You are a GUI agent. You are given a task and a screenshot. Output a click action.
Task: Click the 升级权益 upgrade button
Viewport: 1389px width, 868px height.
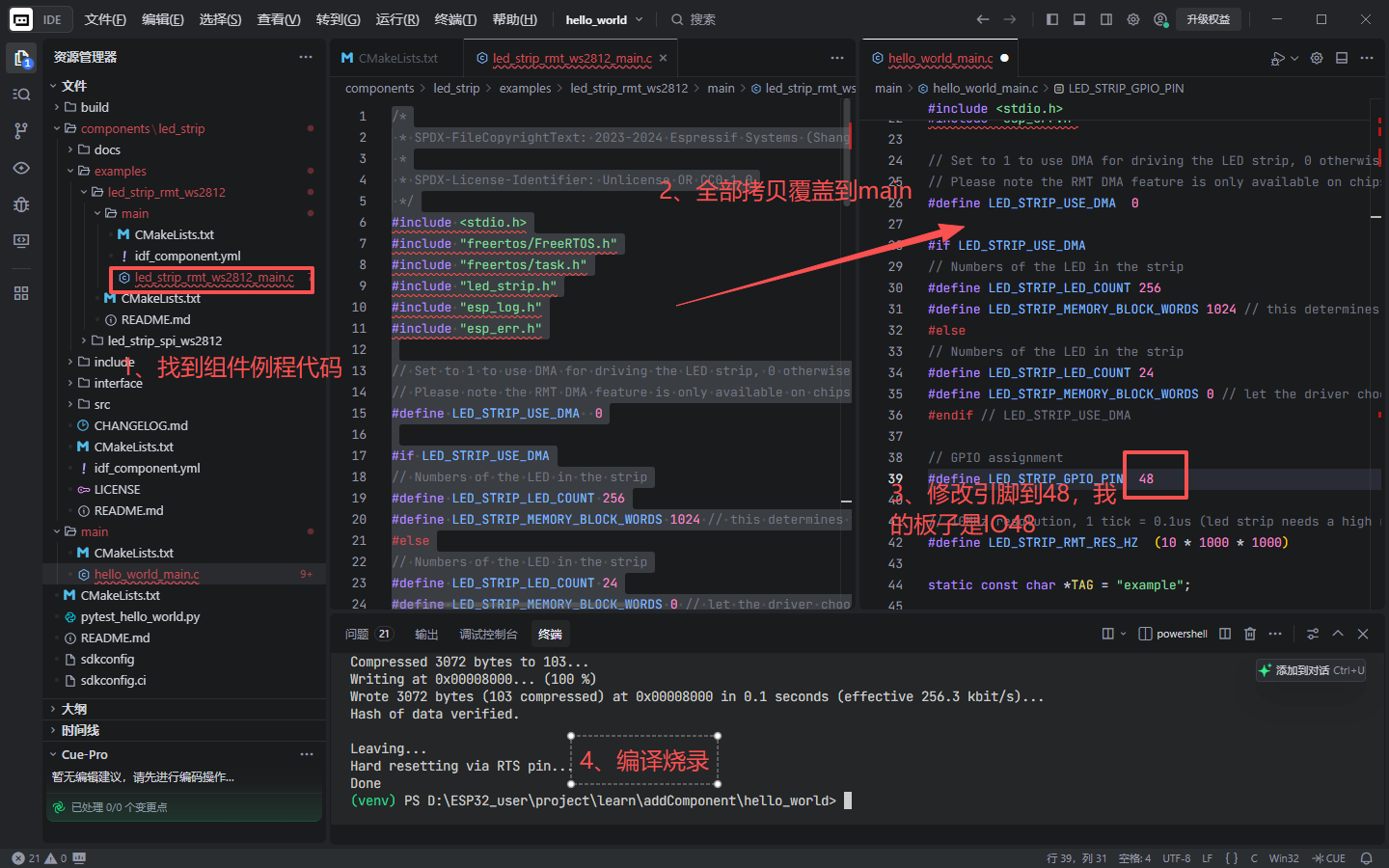tap(1208, 19)
